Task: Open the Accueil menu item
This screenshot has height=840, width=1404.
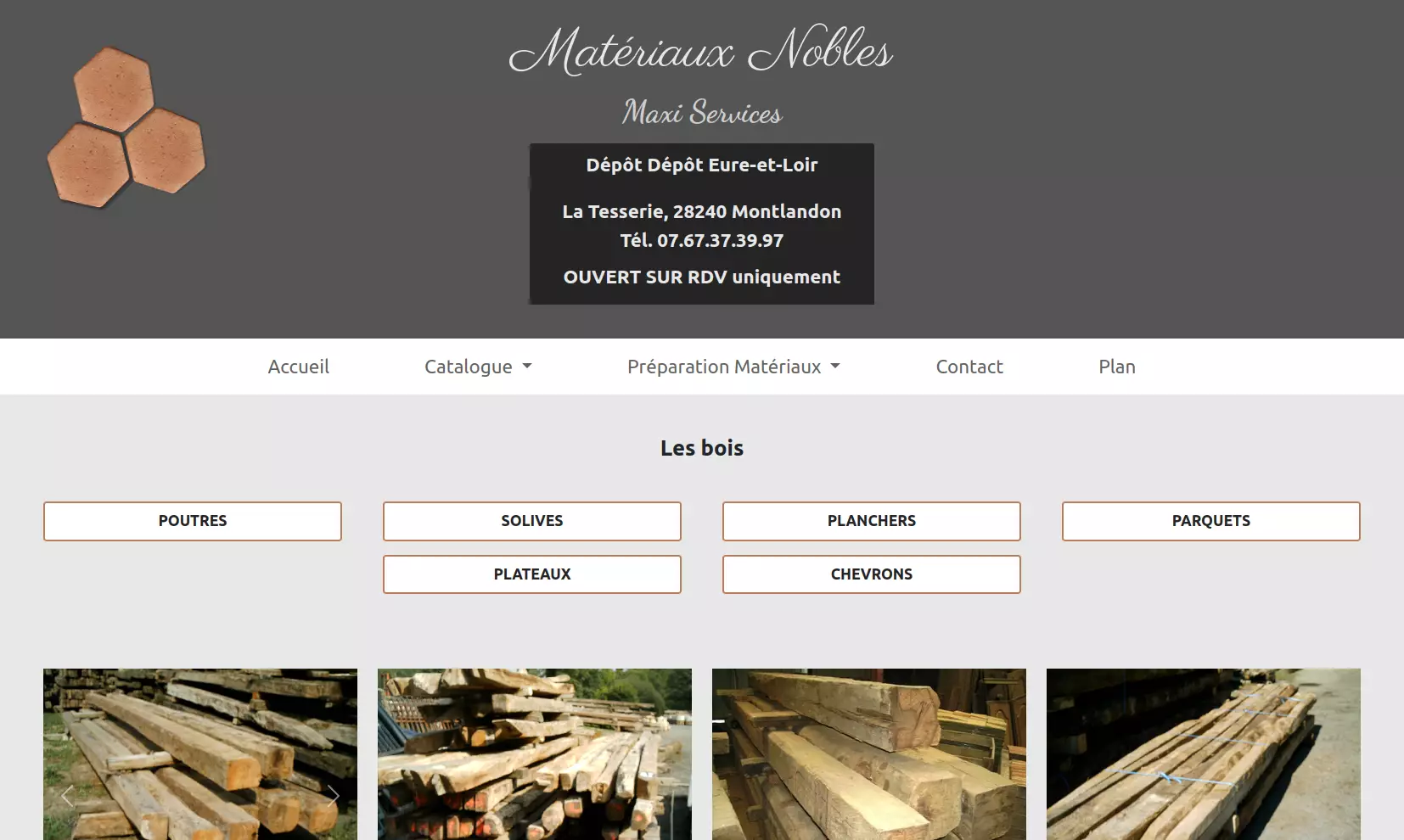Action: (299, 367)
